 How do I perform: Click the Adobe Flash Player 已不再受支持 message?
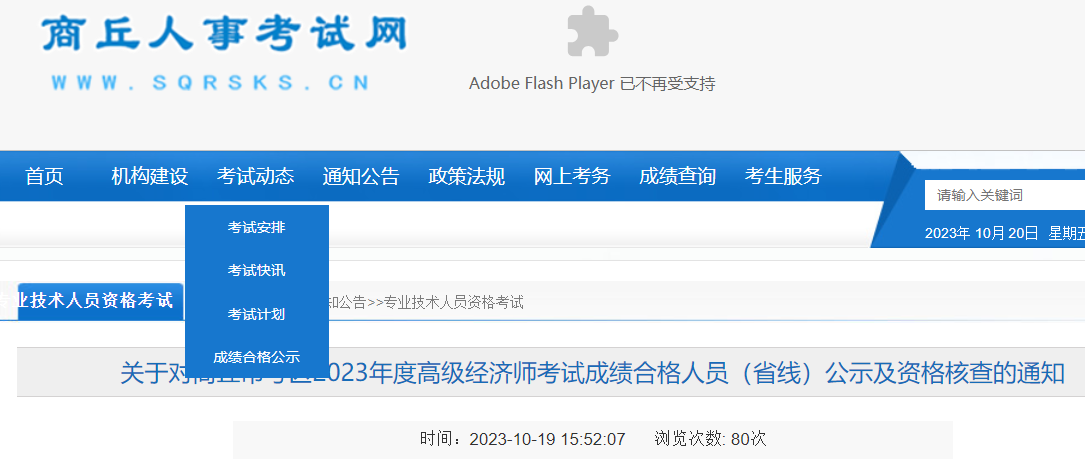pos(592,83)
